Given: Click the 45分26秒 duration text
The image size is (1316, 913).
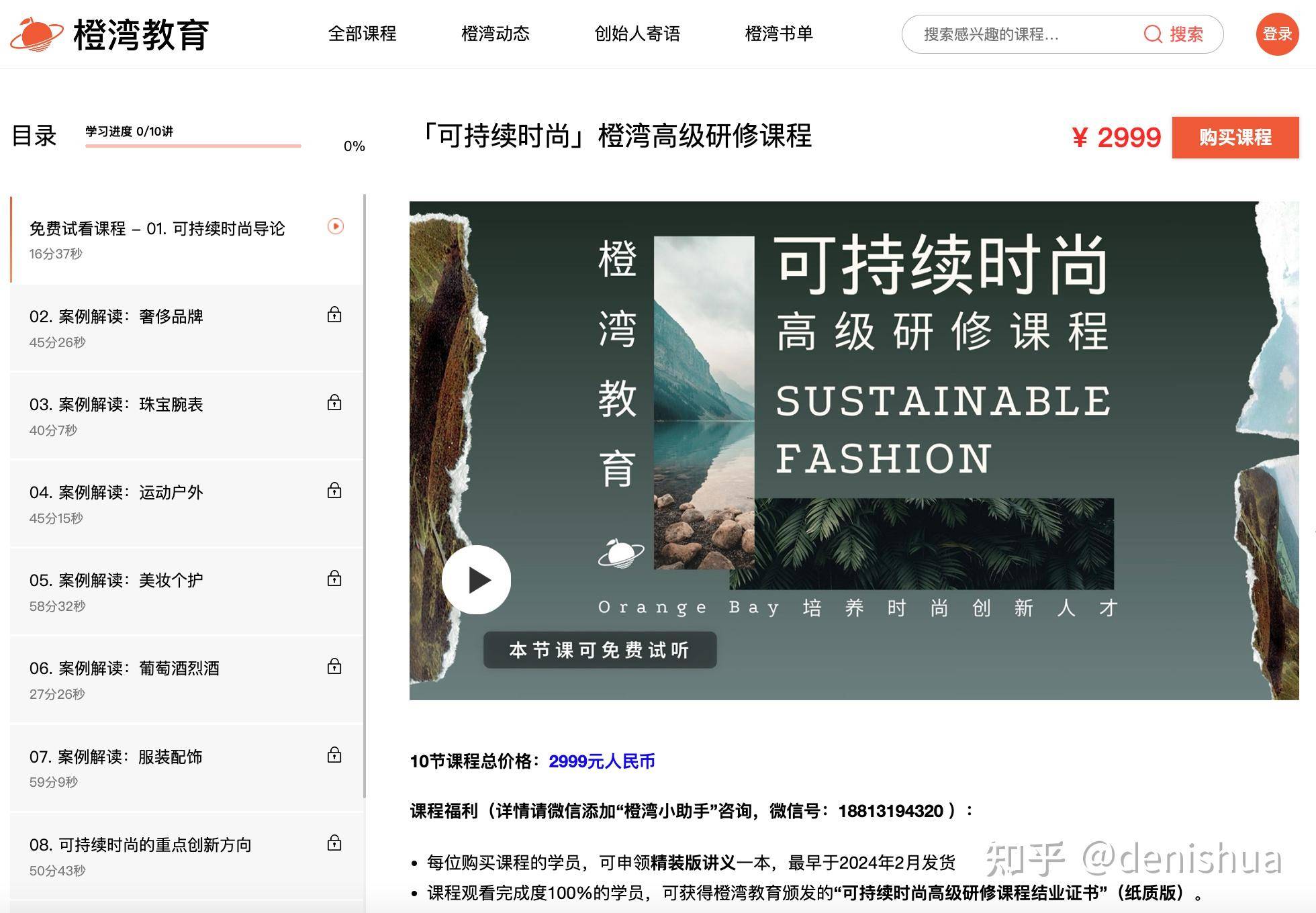Looking at the screenshot, I should (57, 342).
